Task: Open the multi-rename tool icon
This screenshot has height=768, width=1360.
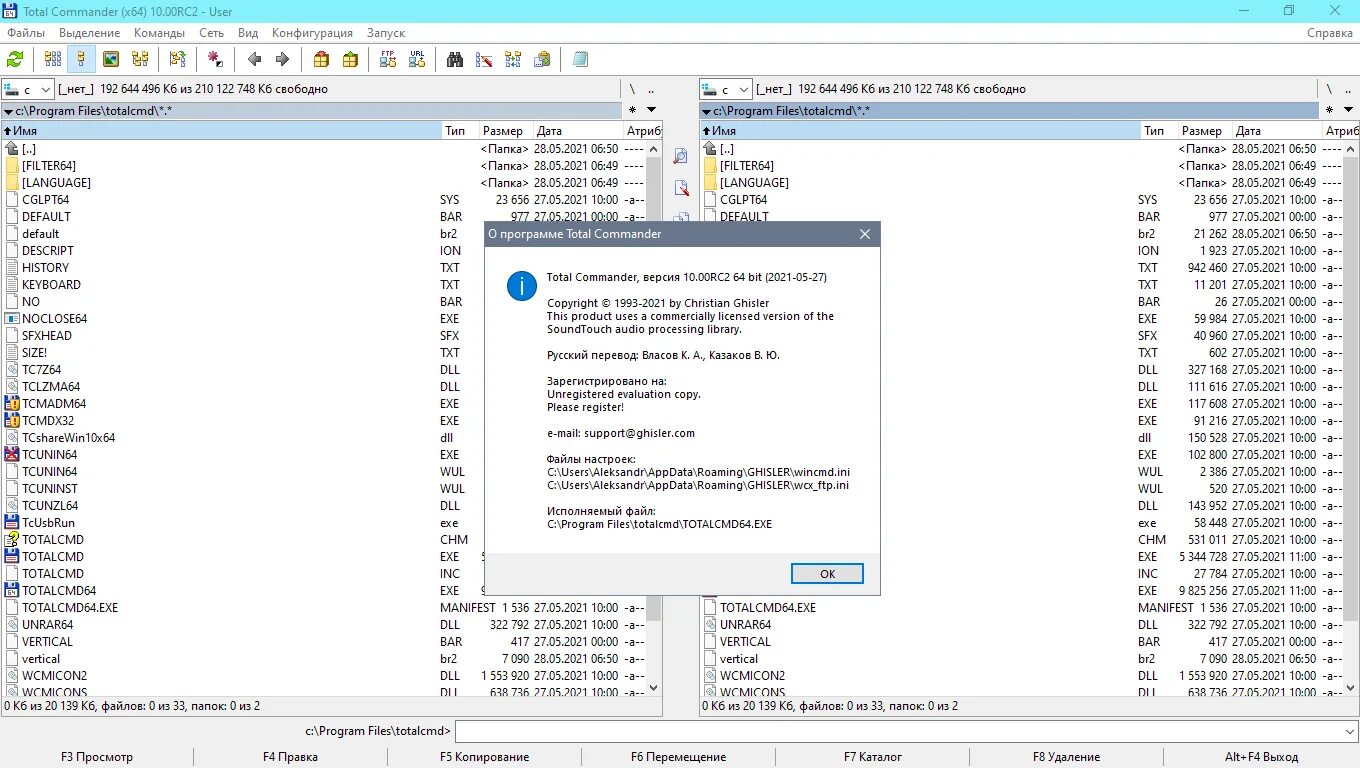Action: (x=484, y=59)
